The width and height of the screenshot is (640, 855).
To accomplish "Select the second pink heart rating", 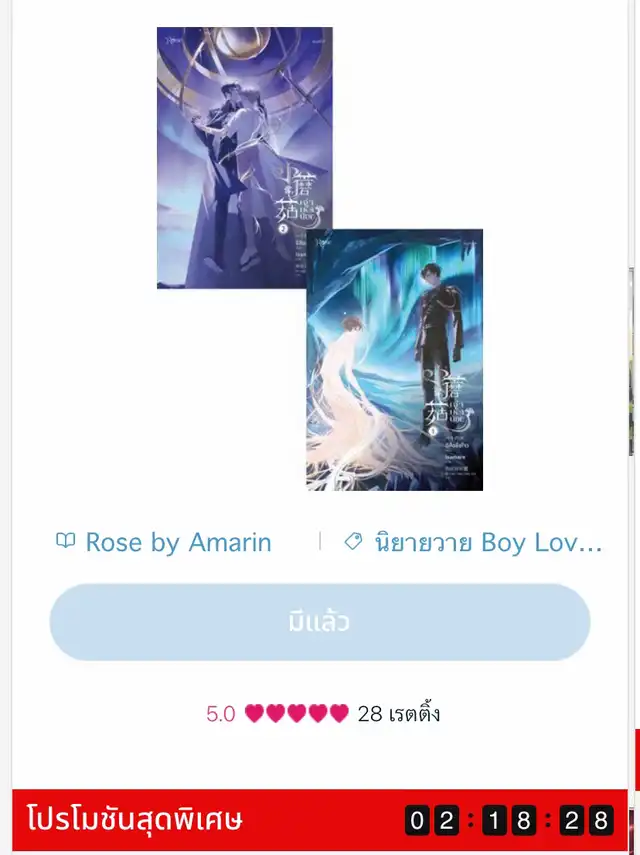I will tap(275, 713).
